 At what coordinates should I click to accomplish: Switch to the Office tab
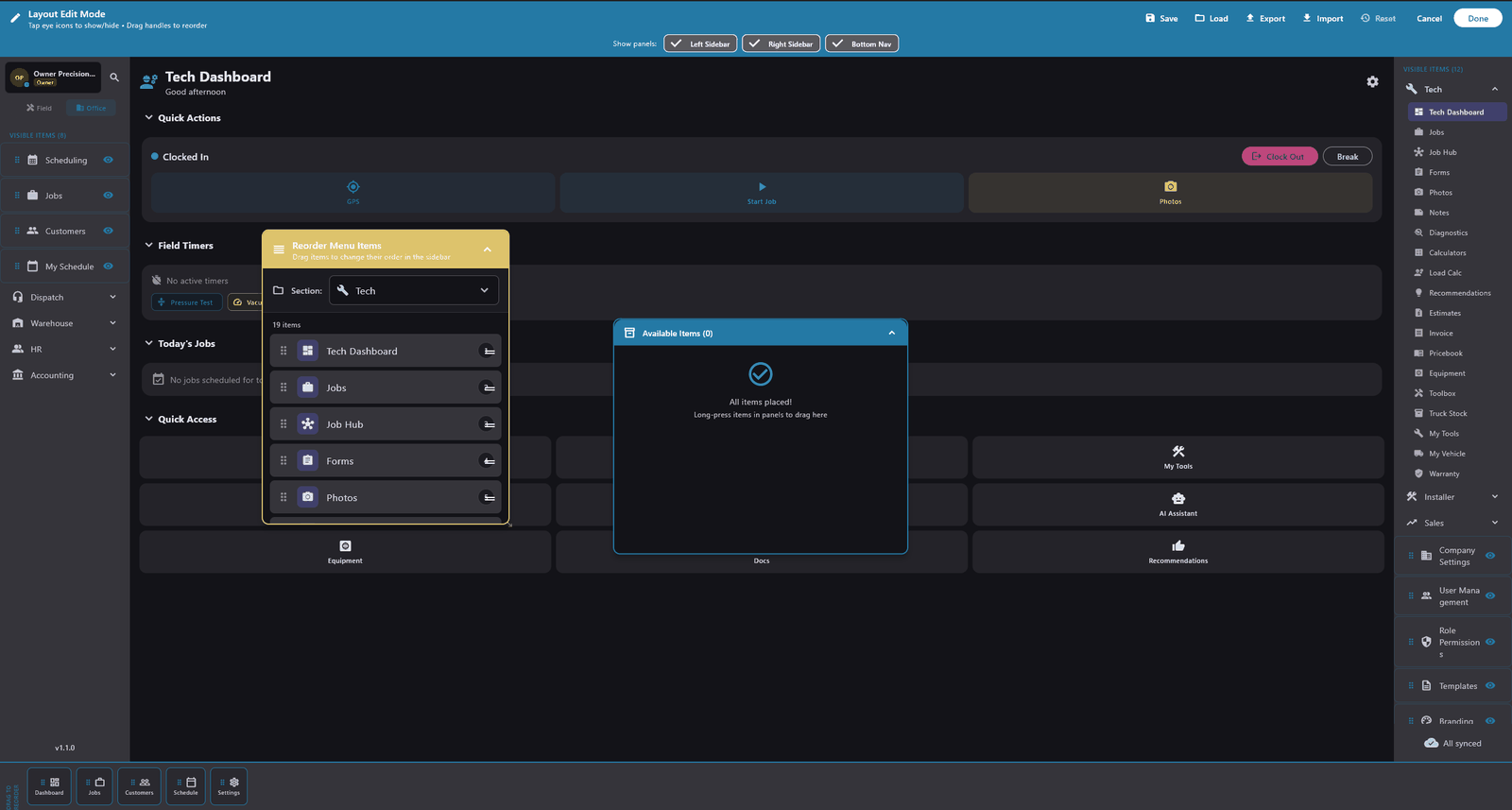point(92,108)
